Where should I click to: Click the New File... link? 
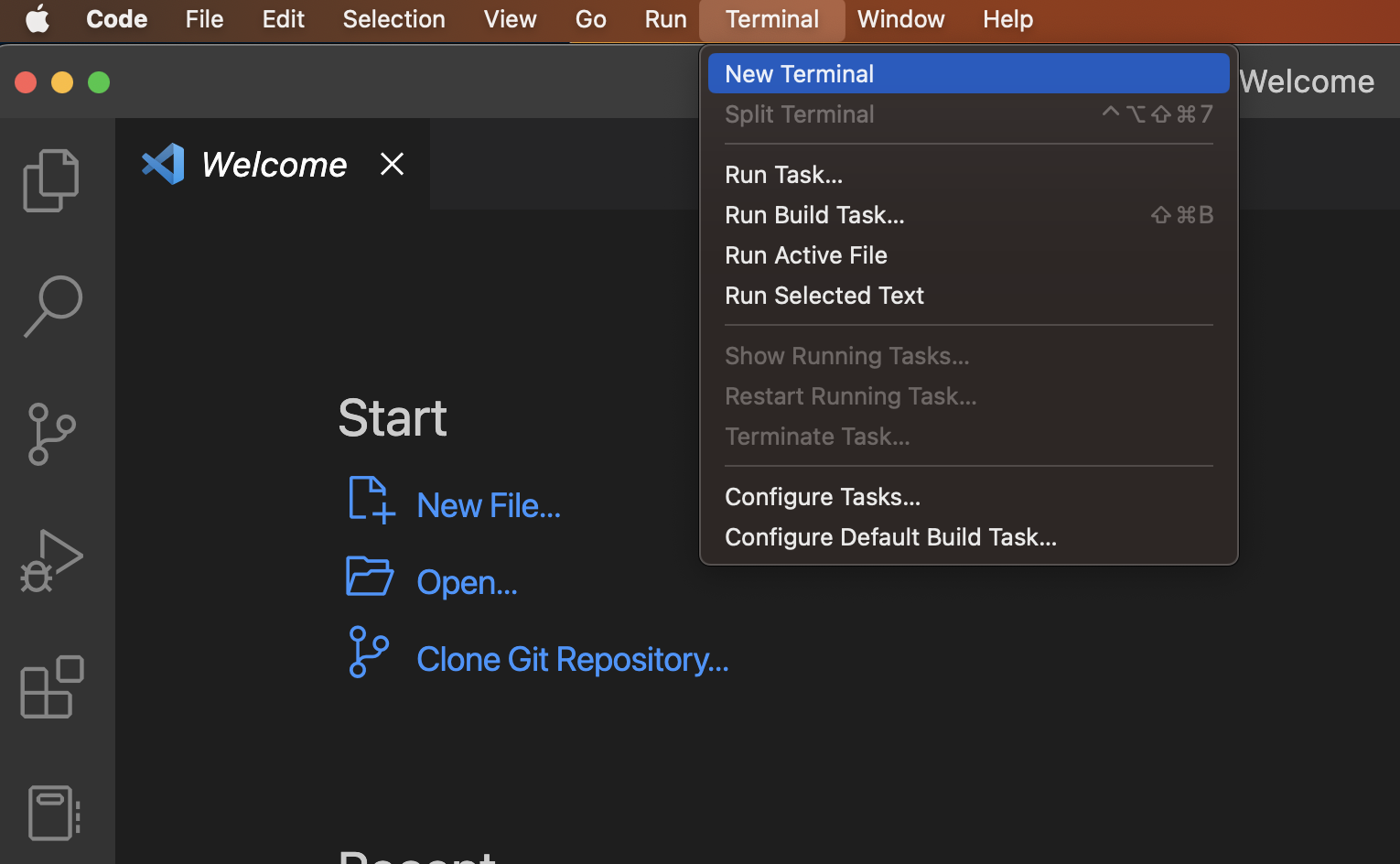(489, 505)
